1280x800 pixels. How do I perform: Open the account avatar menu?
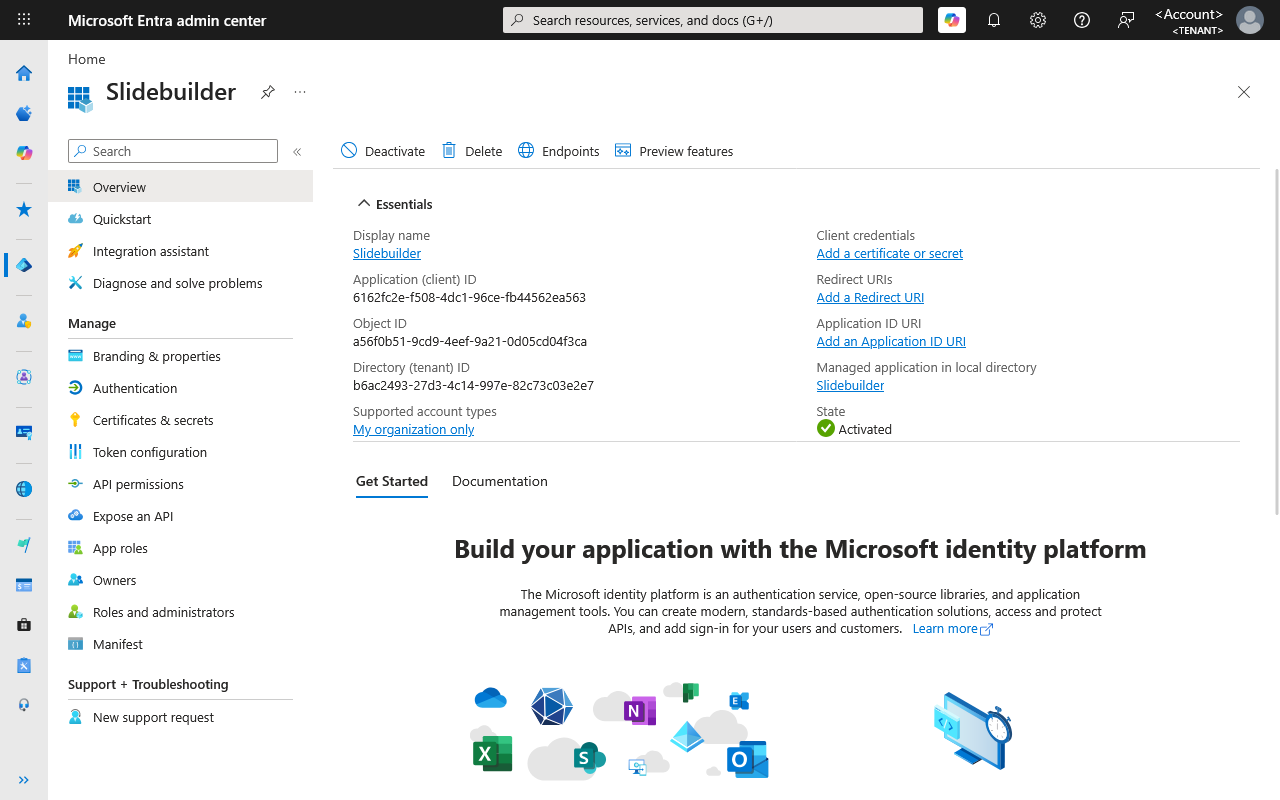click(1250, 20)
